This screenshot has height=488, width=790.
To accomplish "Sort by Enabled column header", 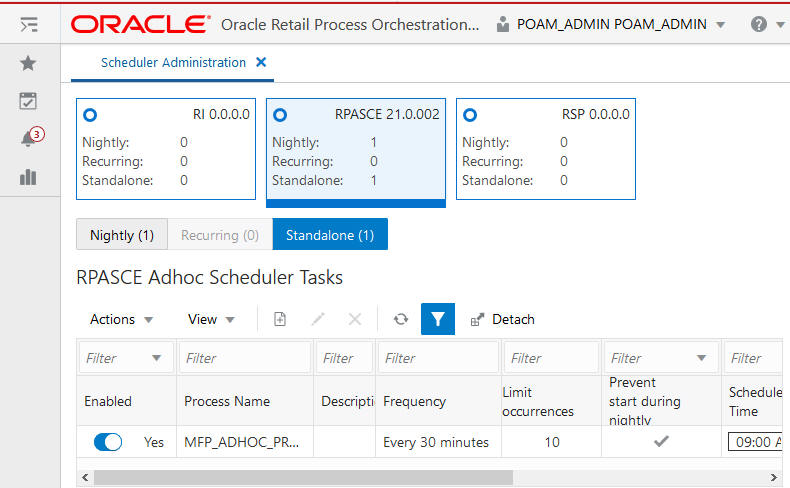I will coord(108,401).
